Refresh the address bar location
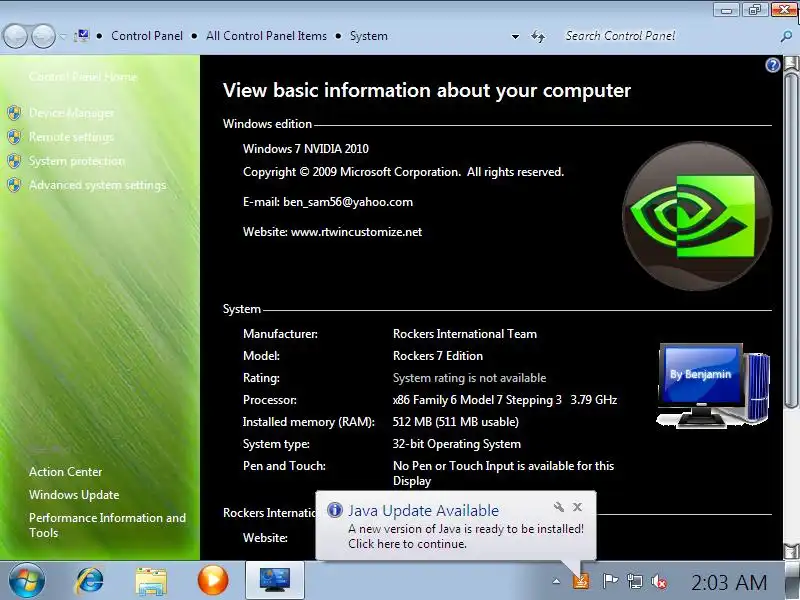This screenshot has width=800, height=600. [538, 36]
